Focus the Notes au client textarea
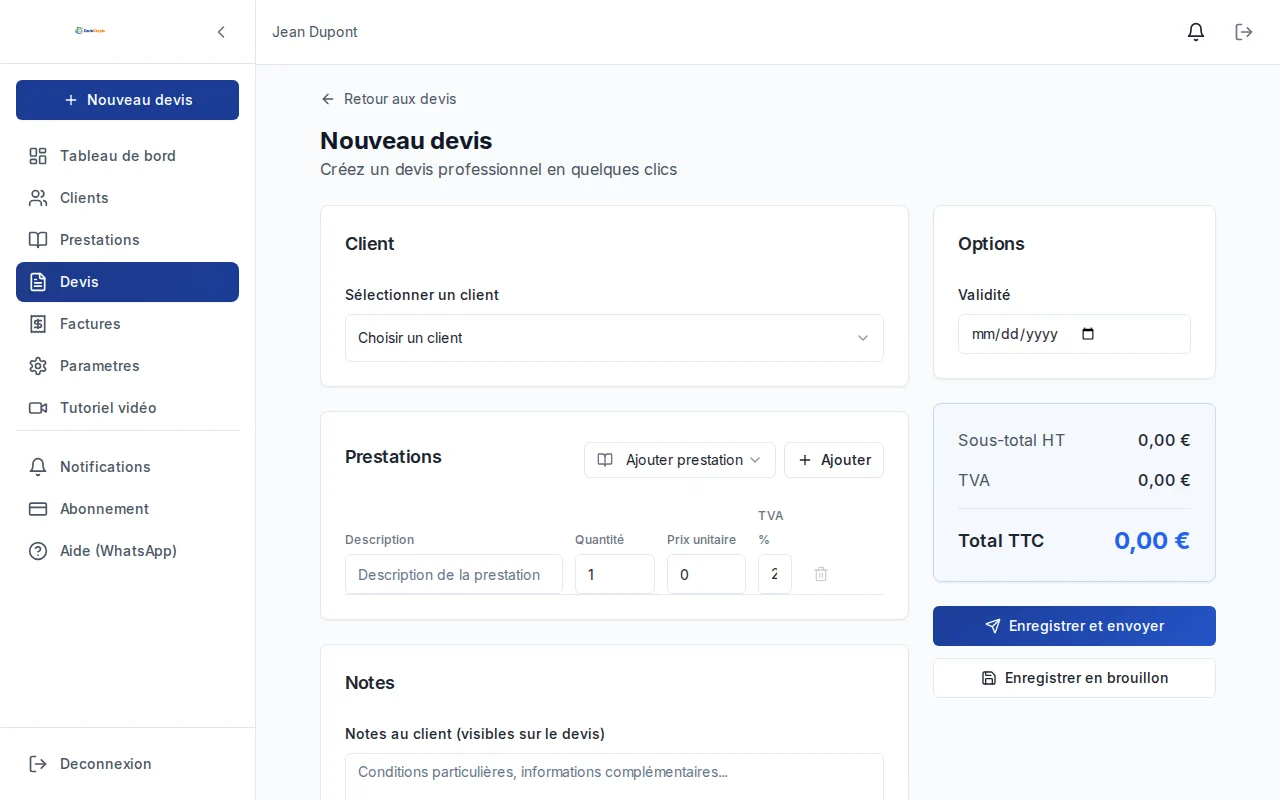This screenshot has height=800, width=1280. 614,777
